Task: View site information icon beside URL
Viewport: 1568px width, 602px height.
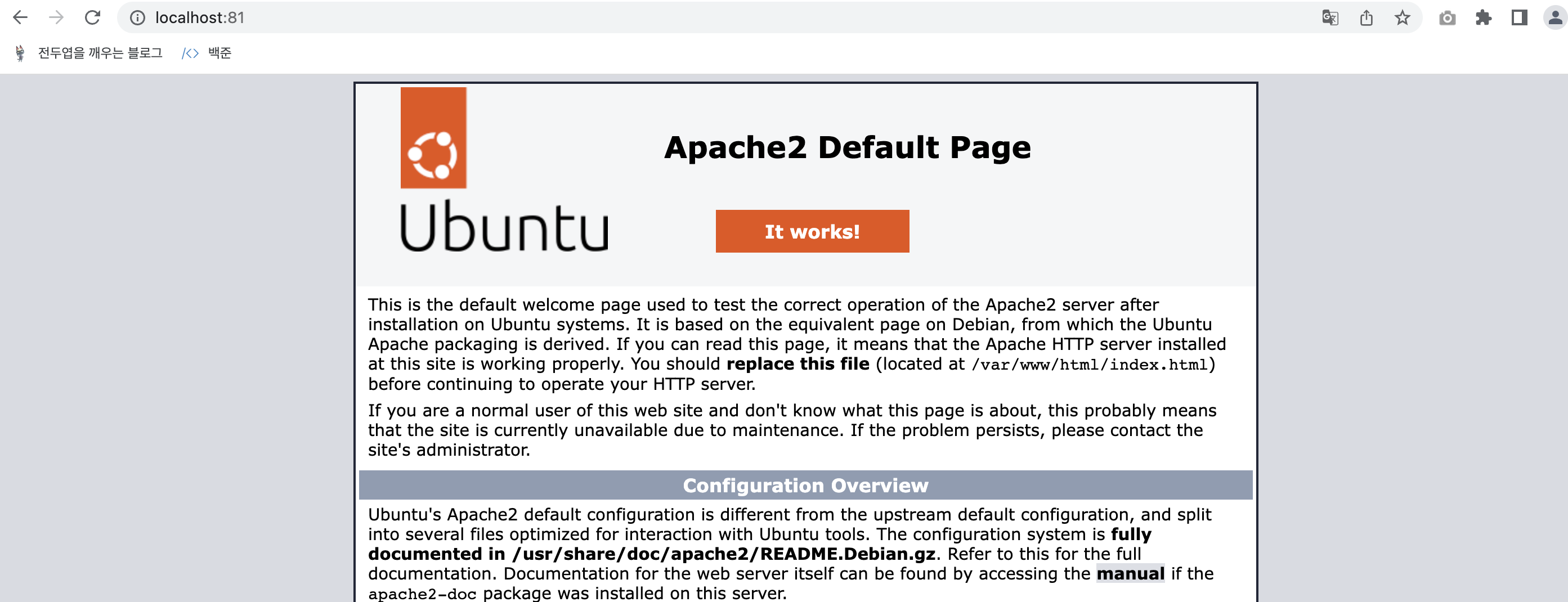Action: pos(137,17)
